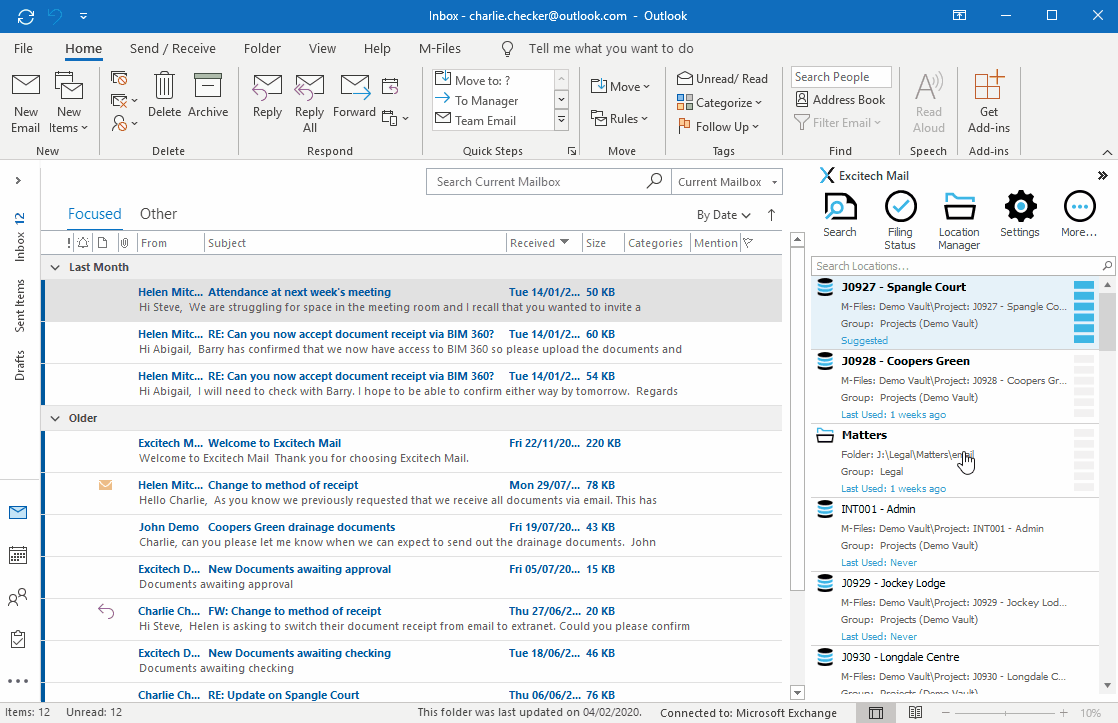Click the zoom slider in status bar

[1004, 713]
